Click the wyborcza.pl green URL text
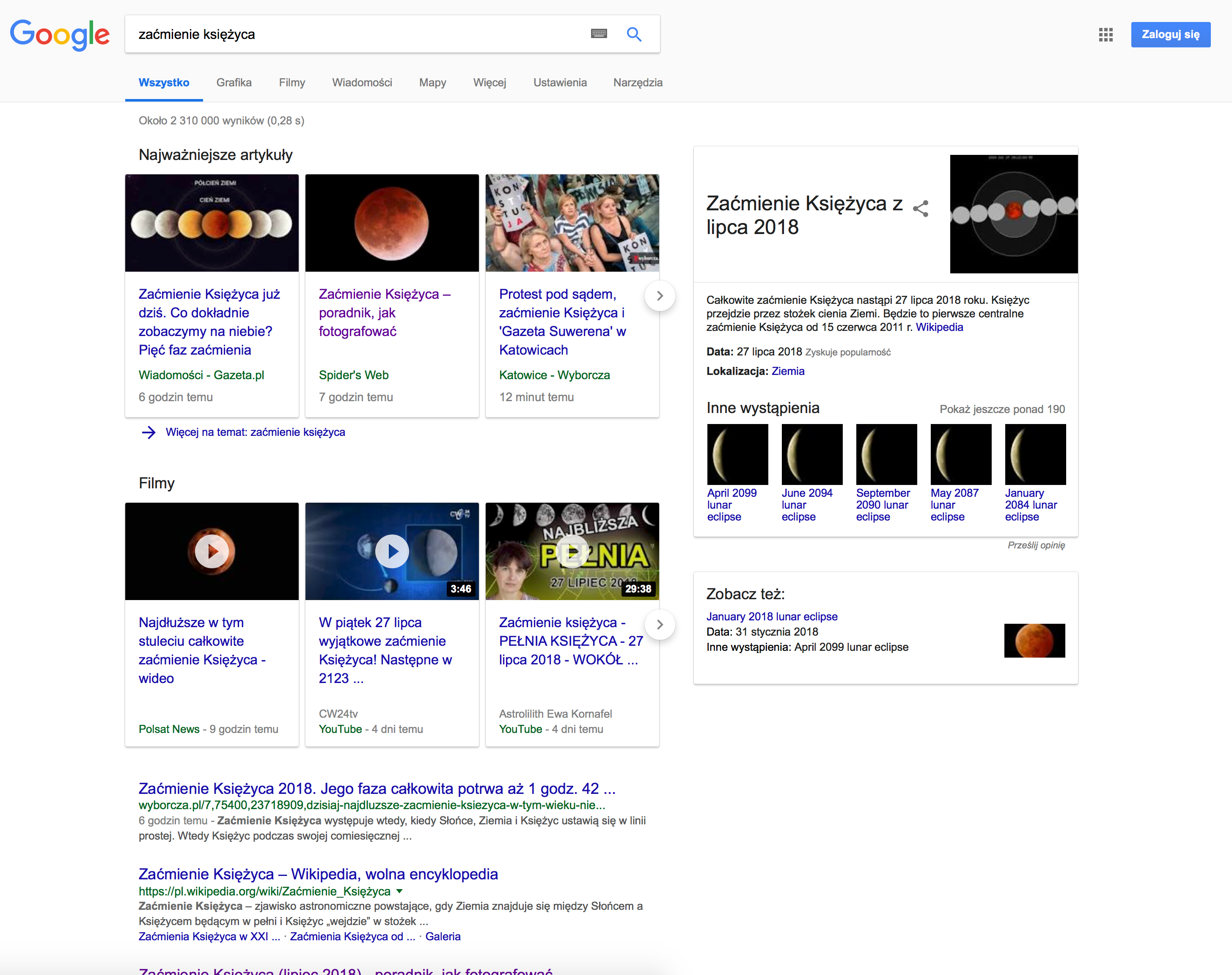This screenshot has height=975, width=1232. tap(372, 805)
